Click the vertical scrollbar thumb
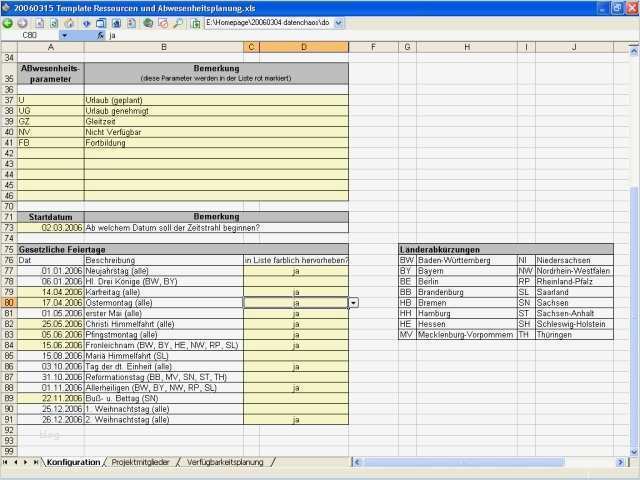Viewport: 640px width, 480px height. [634, 316]
